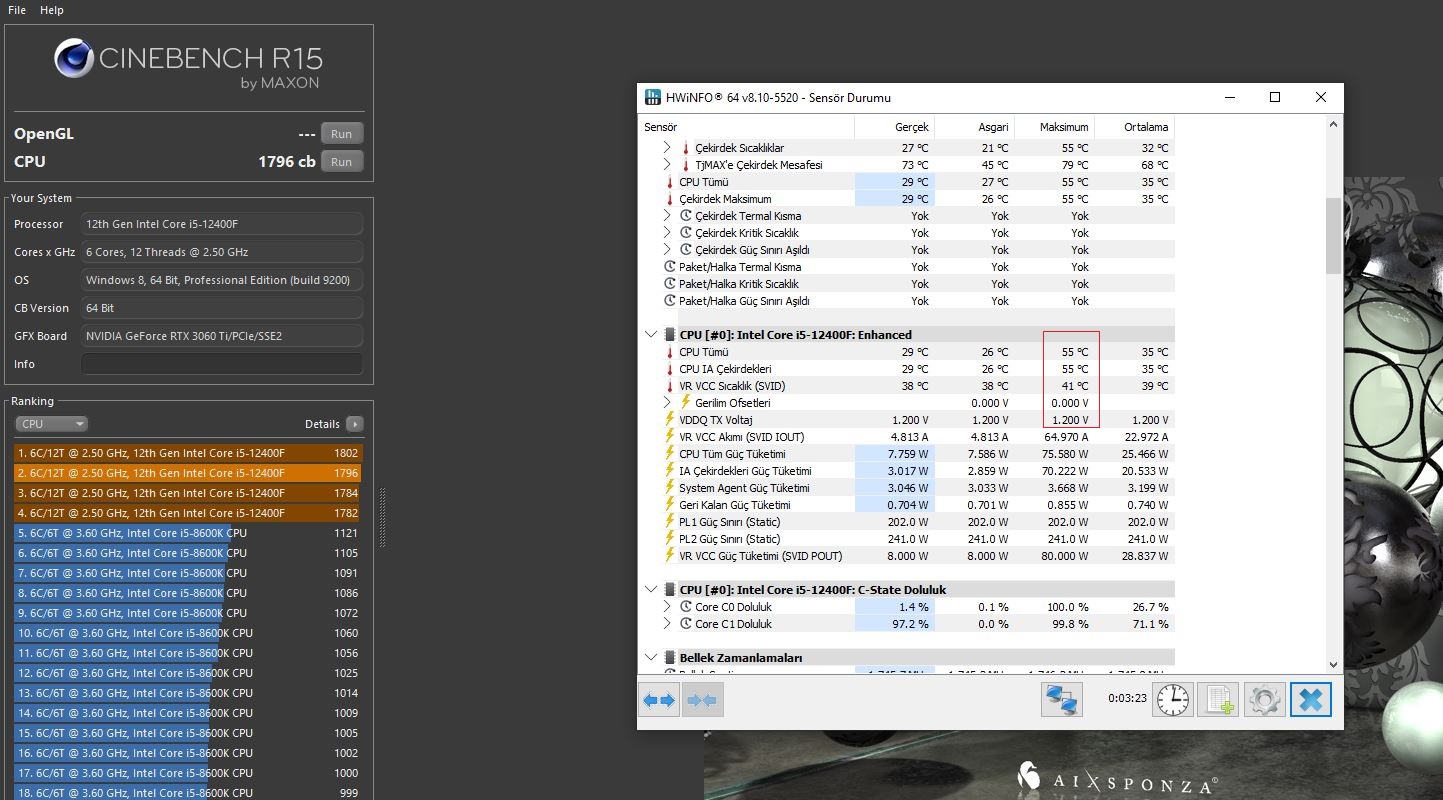Click thermometer icon beside VR VCC Sıcaklık (SVID)
This screenshot has width=1443, height=800.
coord(670,386)
